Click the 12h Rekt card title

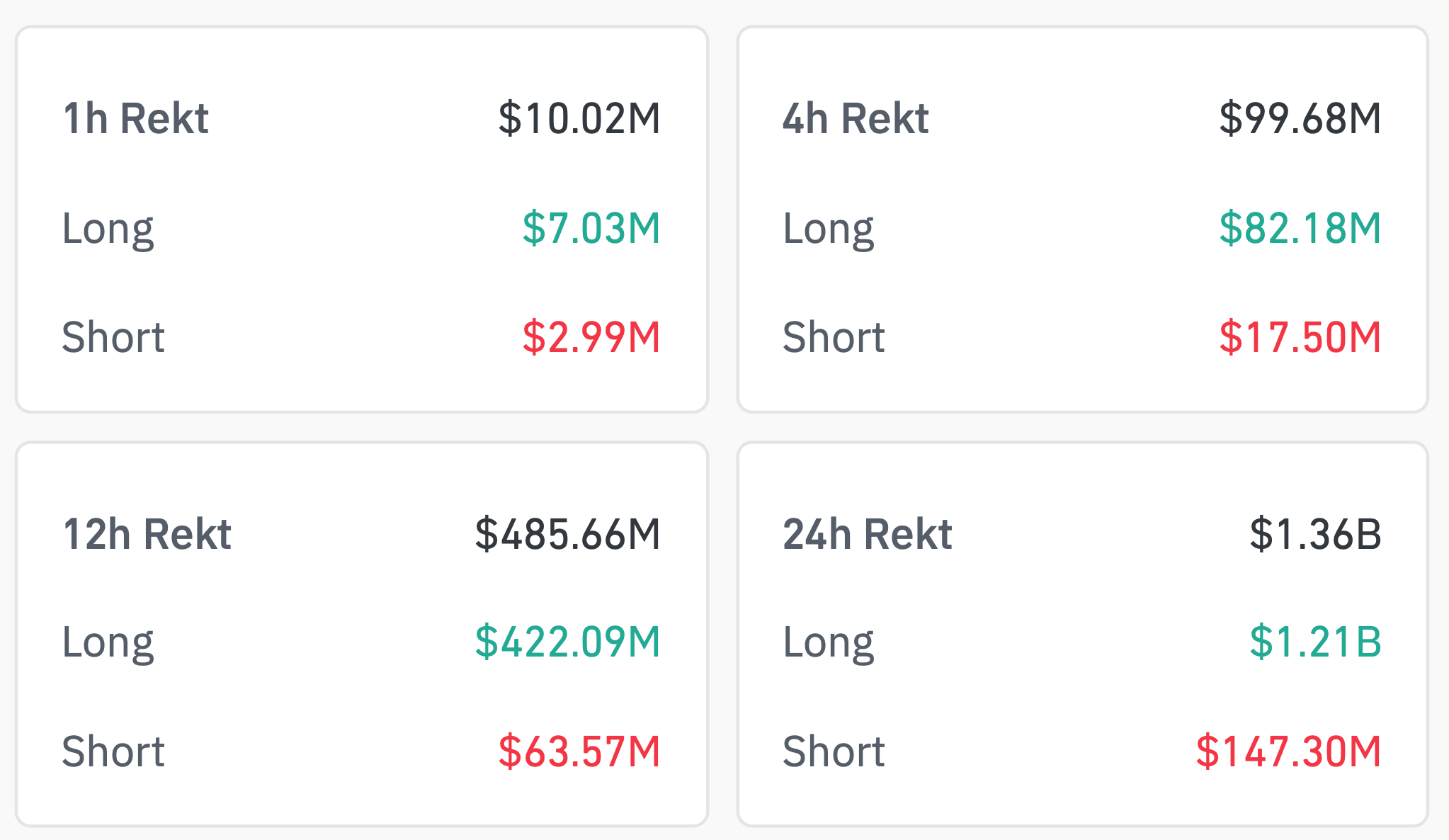147,534
